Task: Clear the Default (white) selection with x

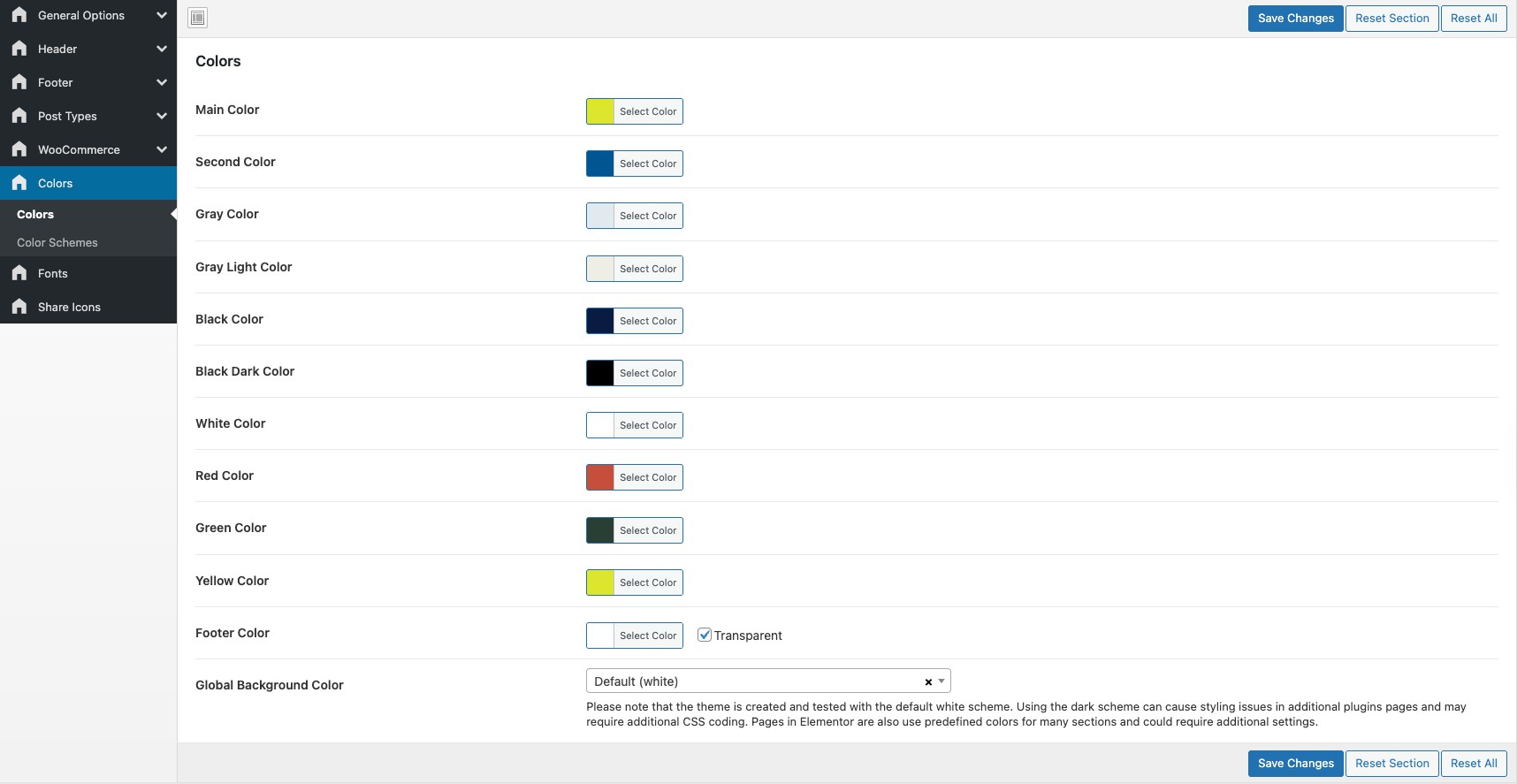Action: pyautogui.click(x=928, y=682)
